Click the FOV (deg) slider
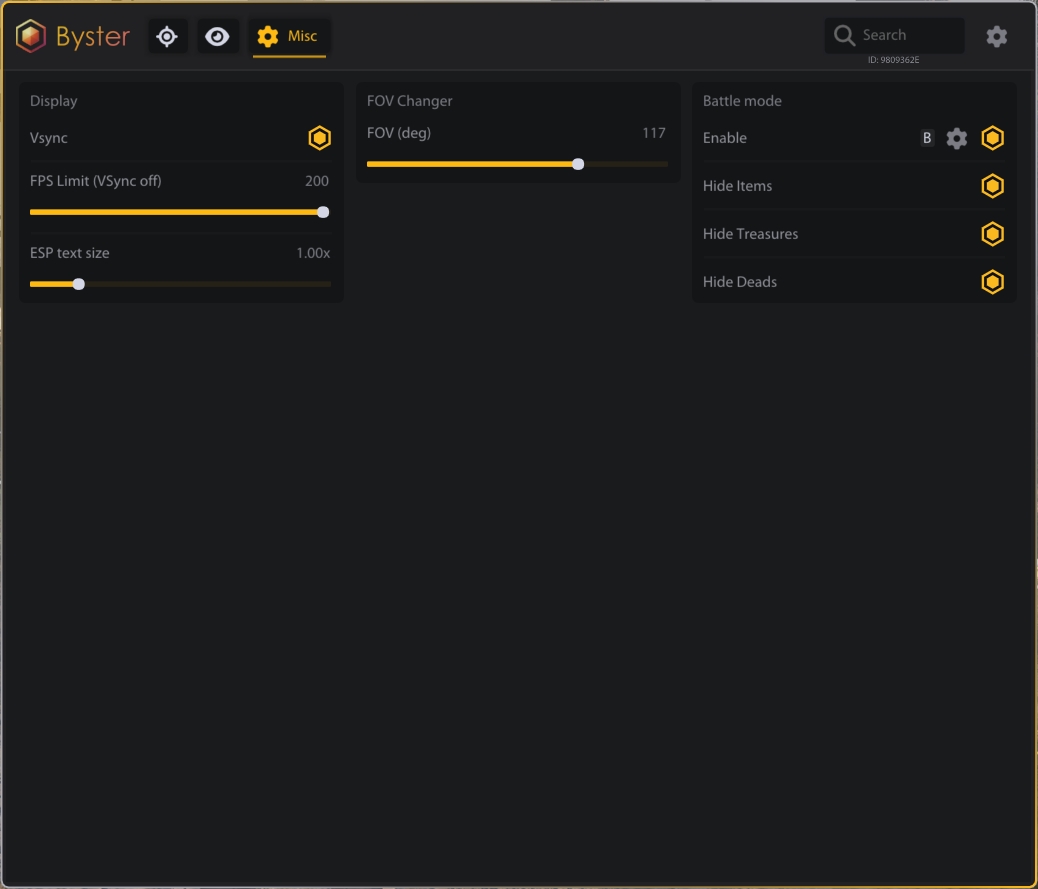Image resolution: width=1038 pixels, height=889 pixels. click(x=517, y=164)
